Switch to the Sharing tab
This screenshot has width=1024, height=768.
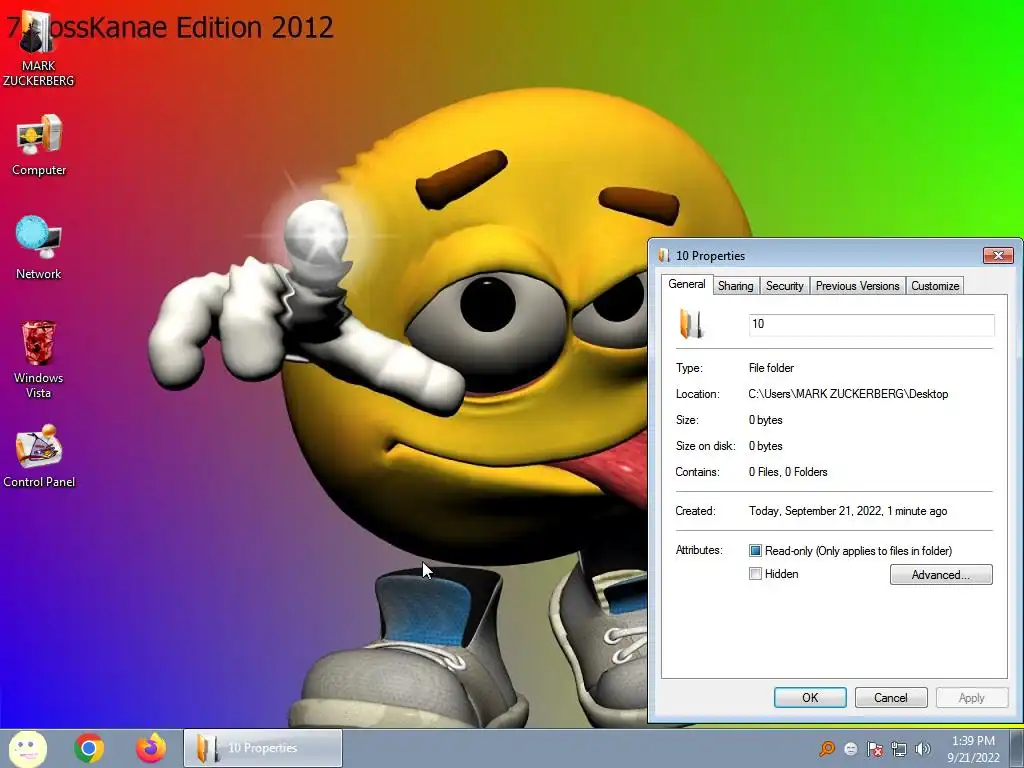click(x=735, y=286)
